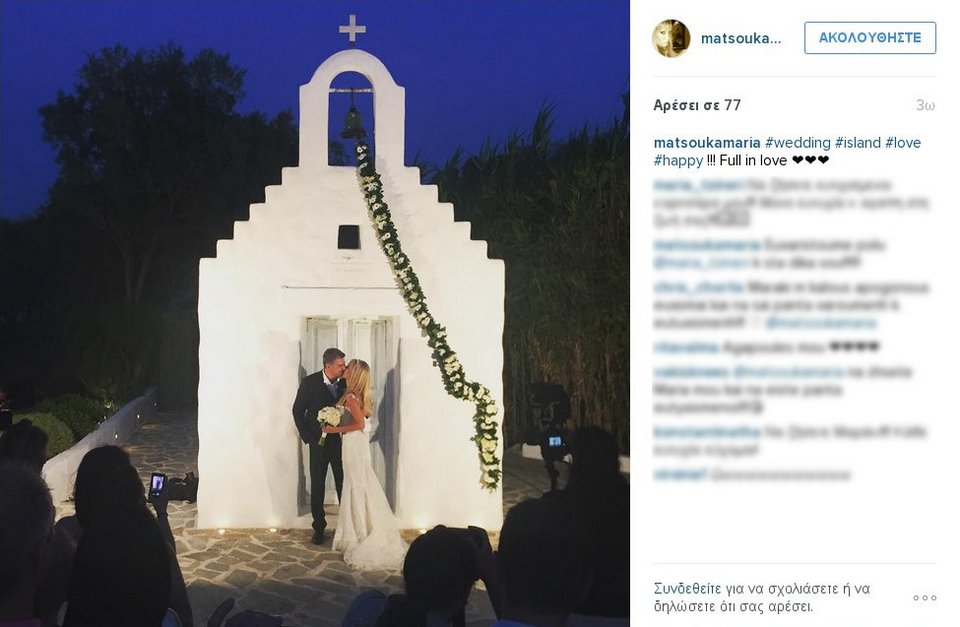Click the blurred mention in second comment
Image resolution: width=960 pixels, height=627 pixels.
tap(701, 263)
